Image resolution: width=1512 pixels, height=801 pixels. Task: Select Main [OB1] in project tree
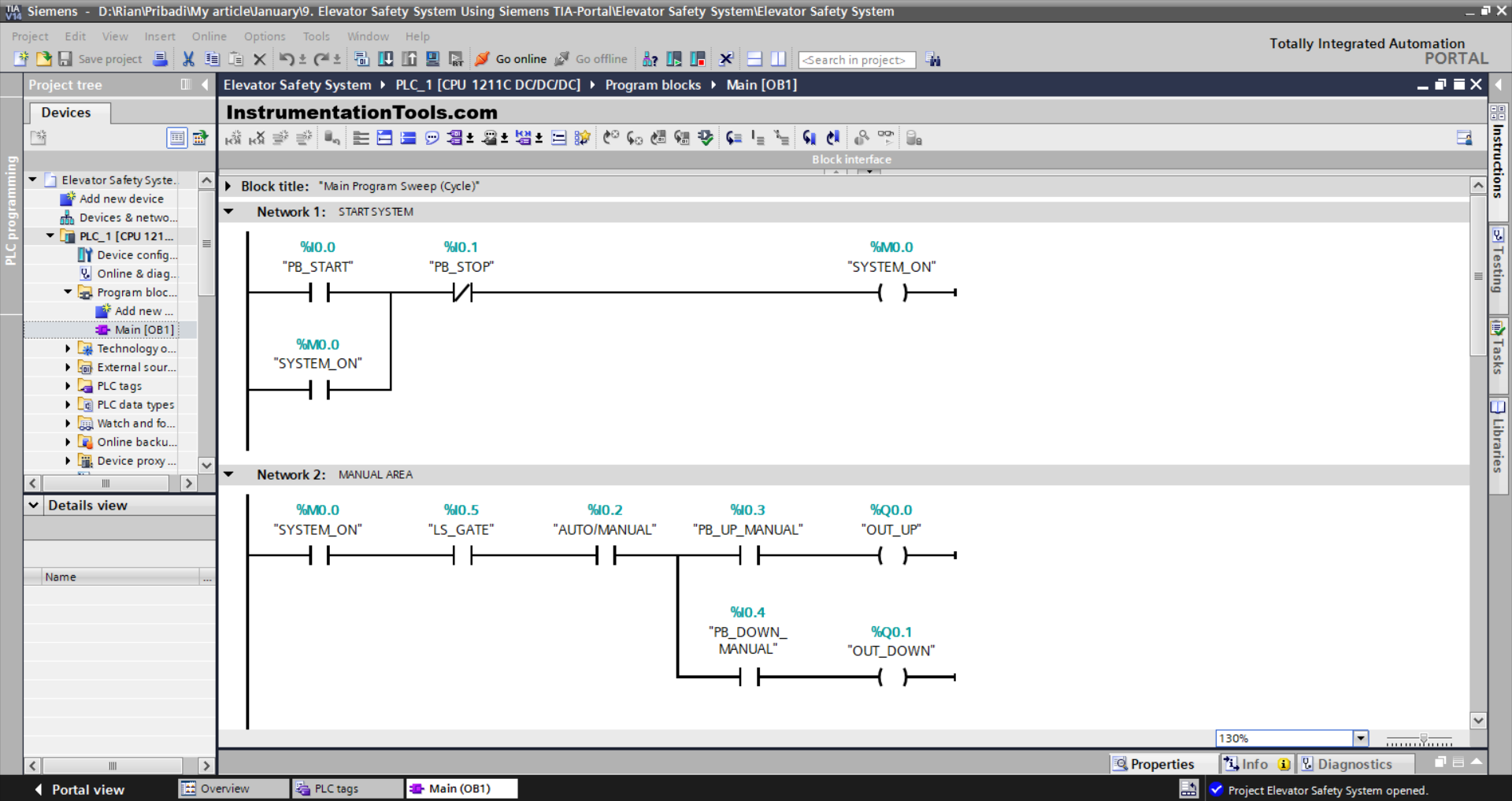pyautogui.click(x=135, y=330)
